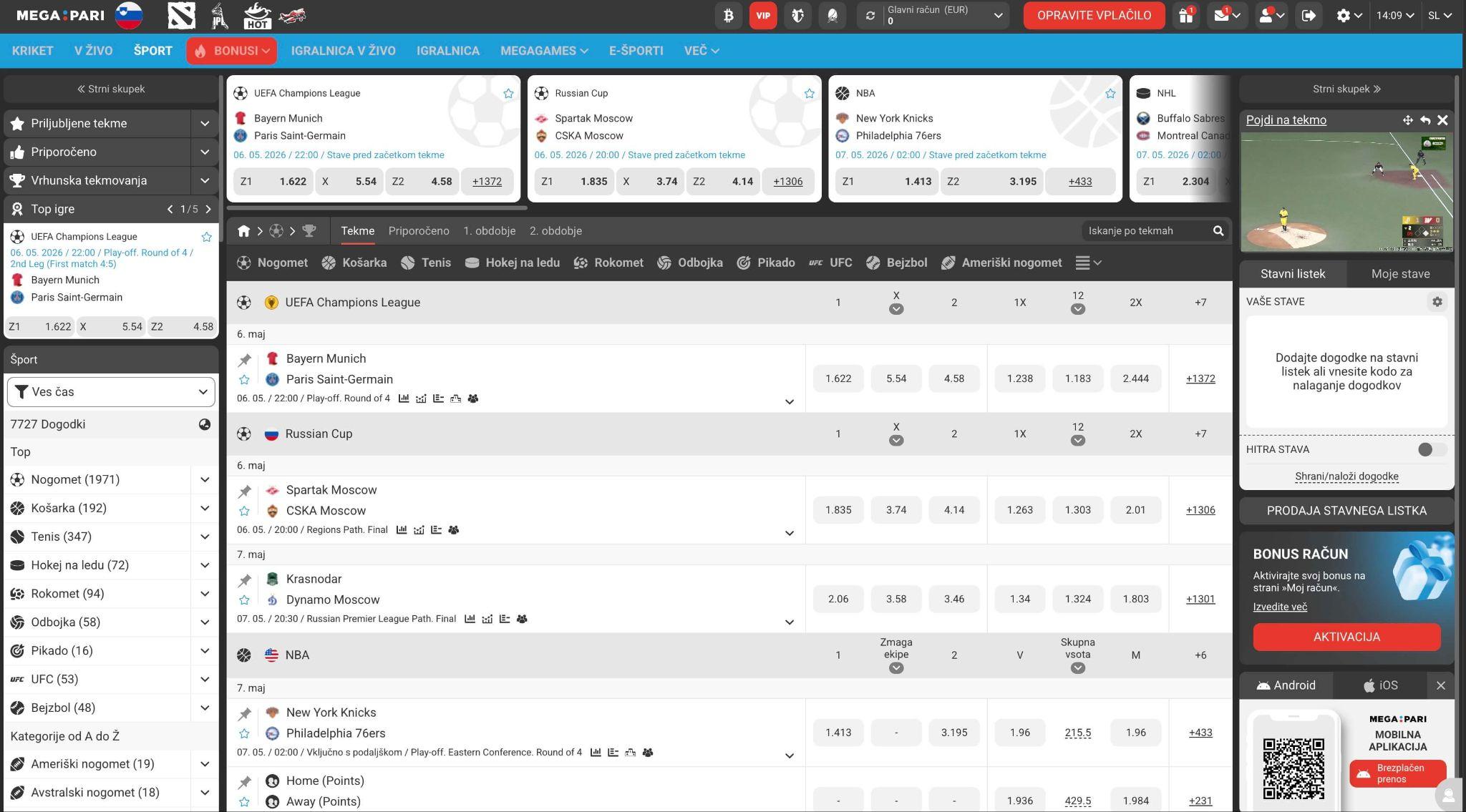This screenshot has width=1466, height=812.
Task: Favorite the Top igre Champions League card
Action: coord(207,237)
